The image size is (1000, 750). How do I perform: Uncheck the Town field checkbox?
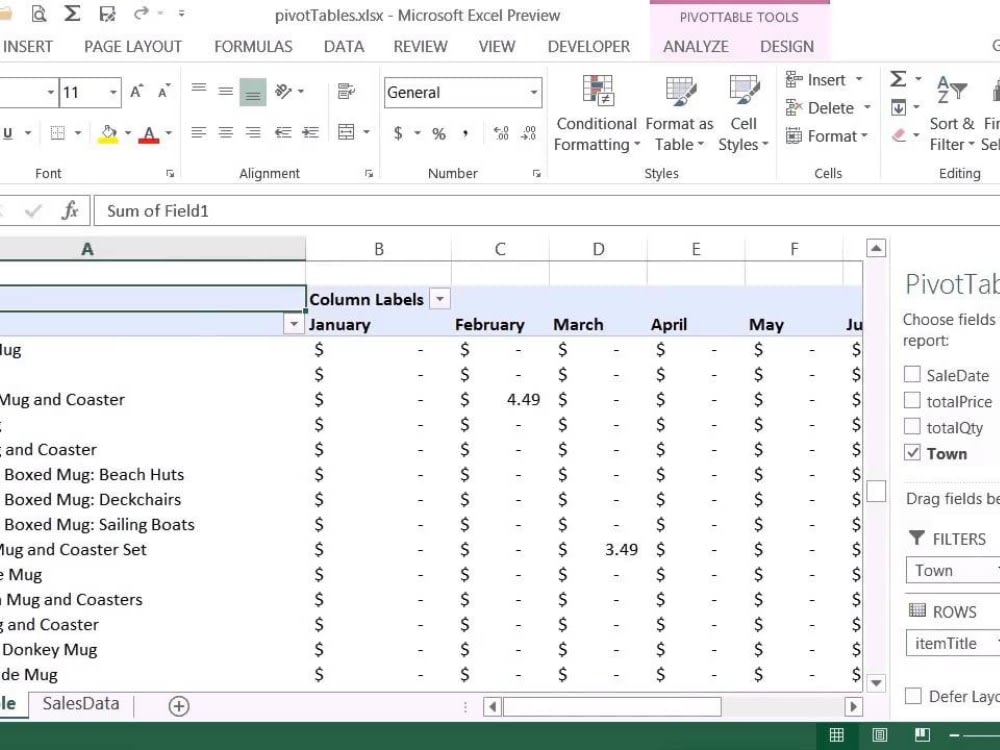click(x=912, y=453)
